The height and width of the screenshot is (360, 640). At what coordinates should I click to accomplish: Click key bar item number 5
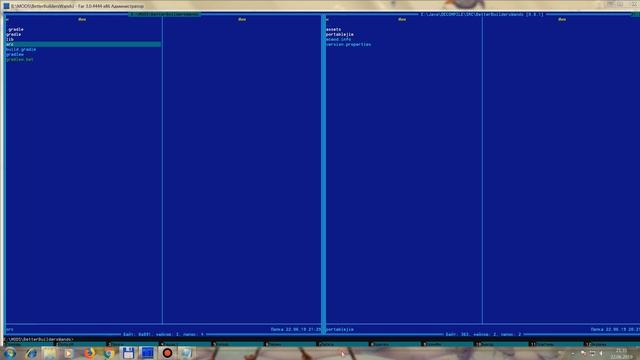click(x=237, y=344)
